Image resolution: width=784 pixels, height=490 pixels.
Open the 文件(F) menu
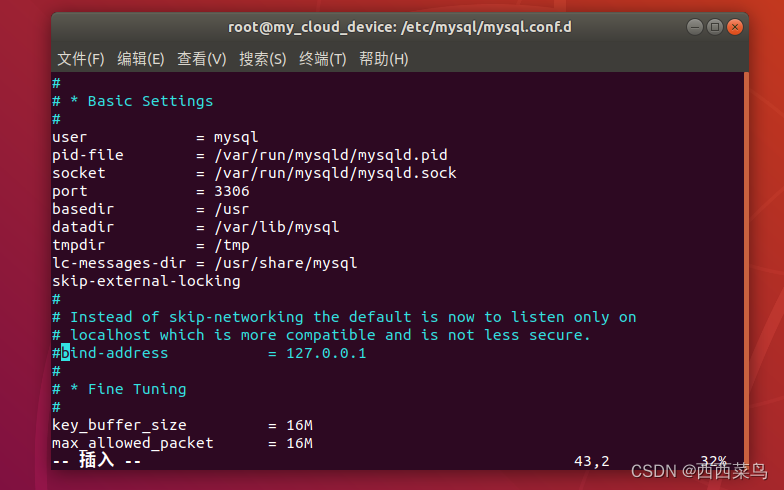pyautogui.click(x=80, y=59)
